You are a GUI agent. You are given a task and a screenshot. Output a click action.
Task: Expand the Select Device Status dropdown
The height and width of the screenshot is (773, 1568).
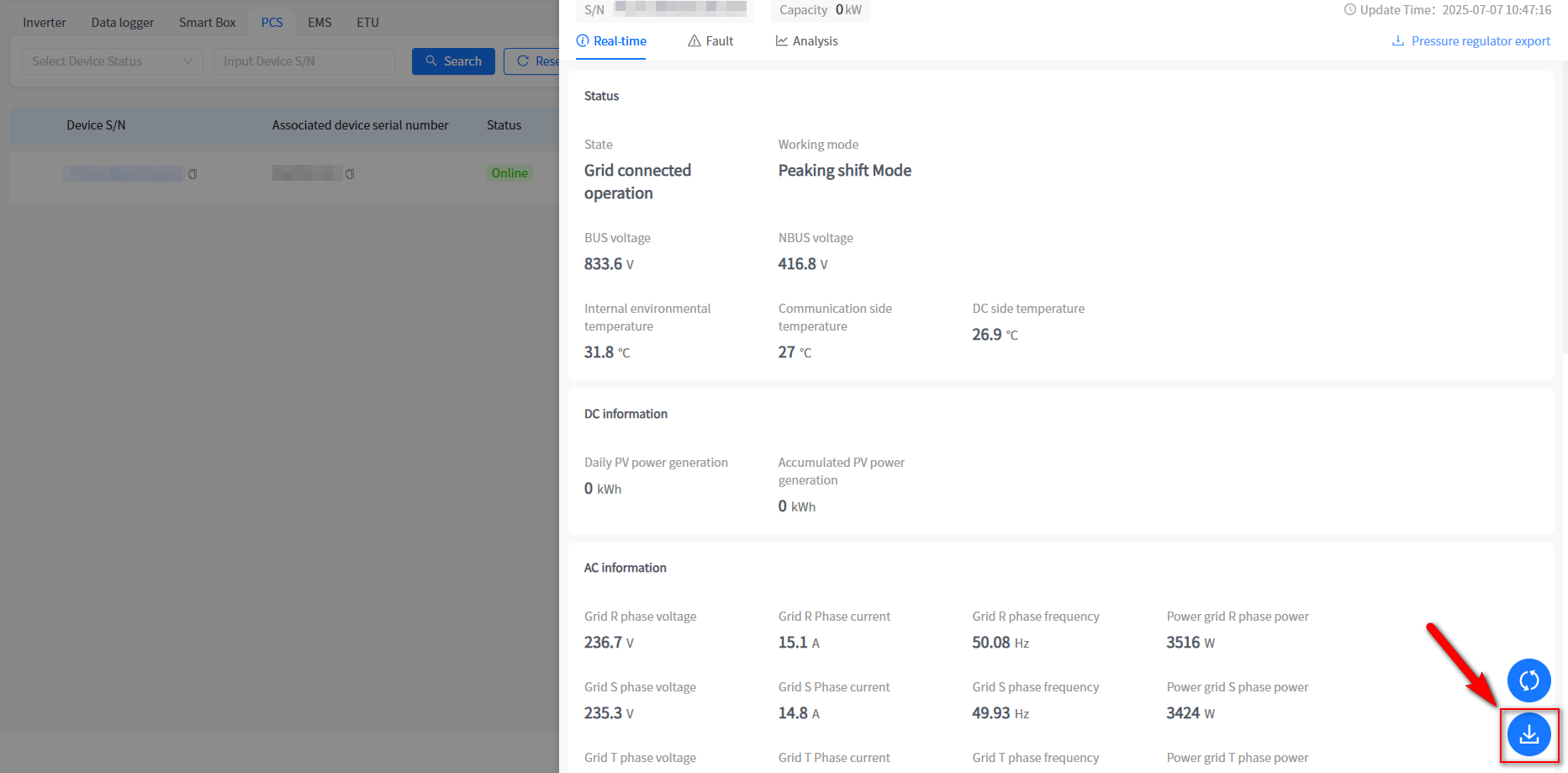tap(112, 61)
